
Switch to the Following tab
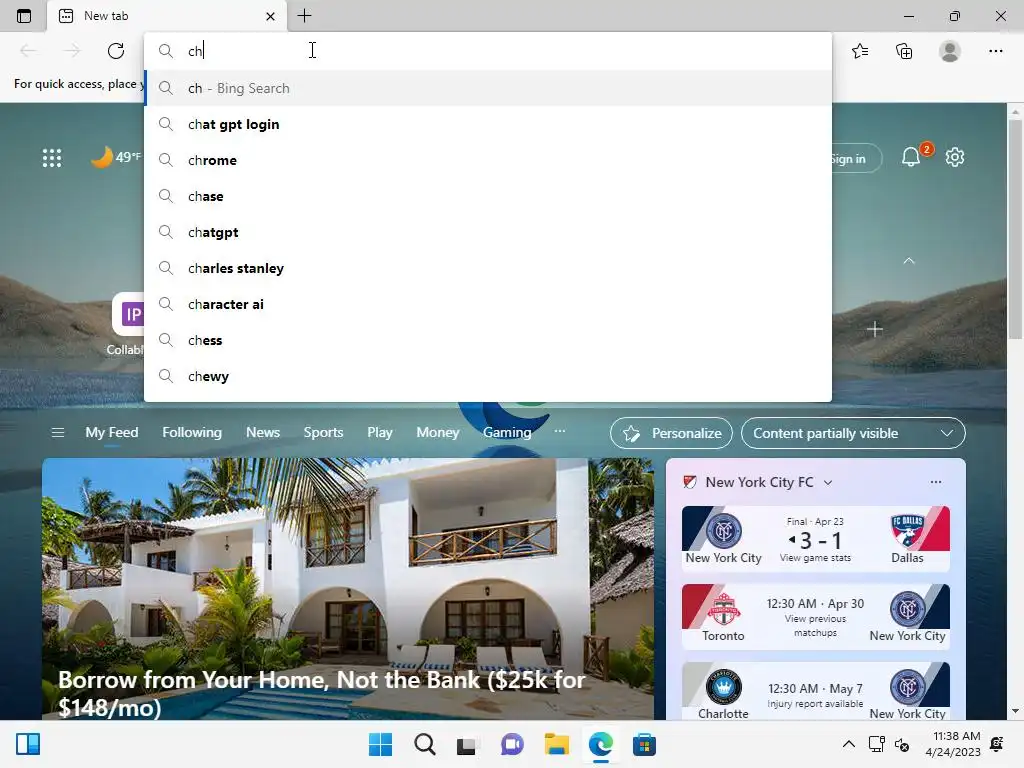pyautogui.click(x=192, y=432)
